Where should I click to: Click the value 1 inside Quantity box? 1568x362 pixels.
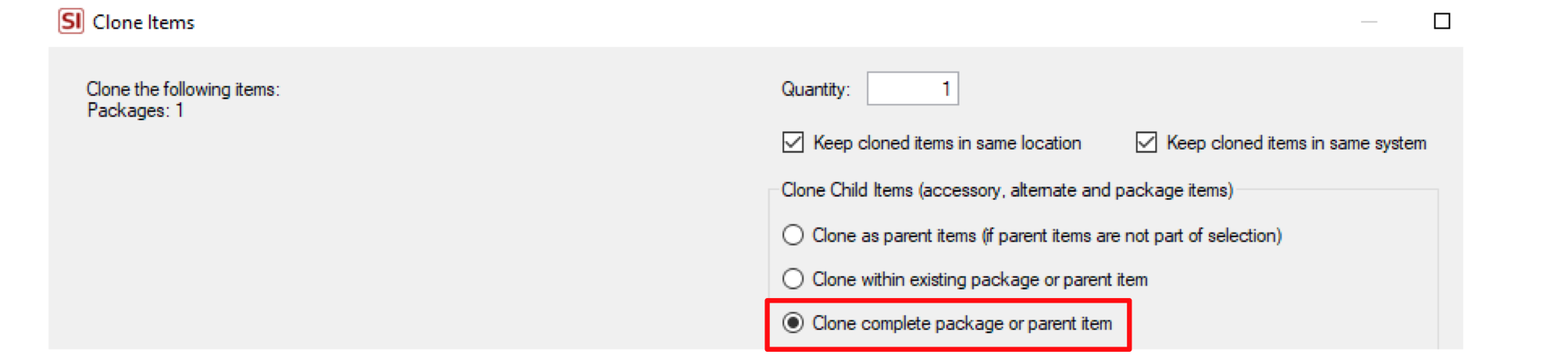click(946, 89)
